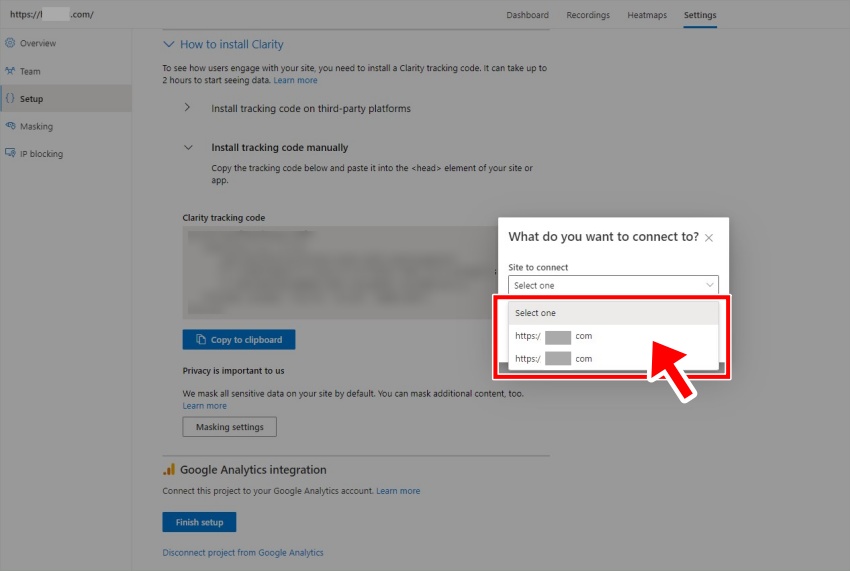850x571 pixels.
Task: Collapse the How to install Clarity section
Action: coord(169,44)
